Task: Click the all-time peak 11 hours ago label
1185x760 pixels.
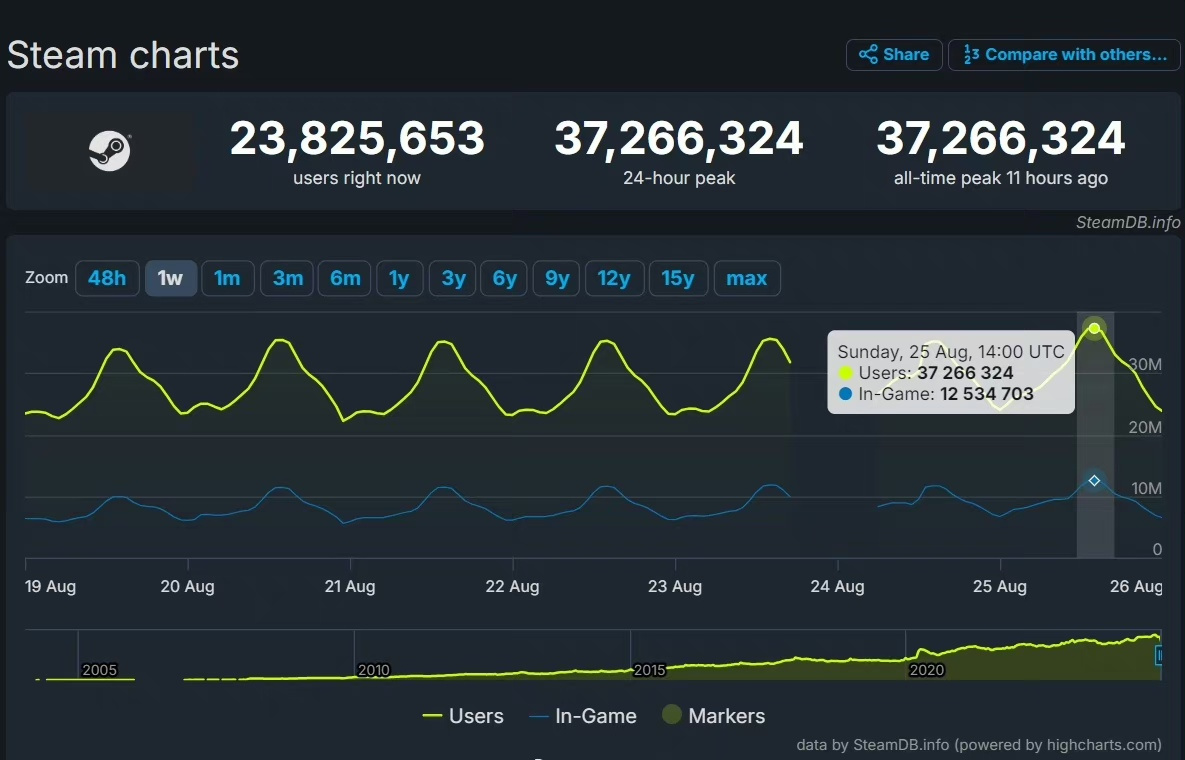Action: [1001, 178]
